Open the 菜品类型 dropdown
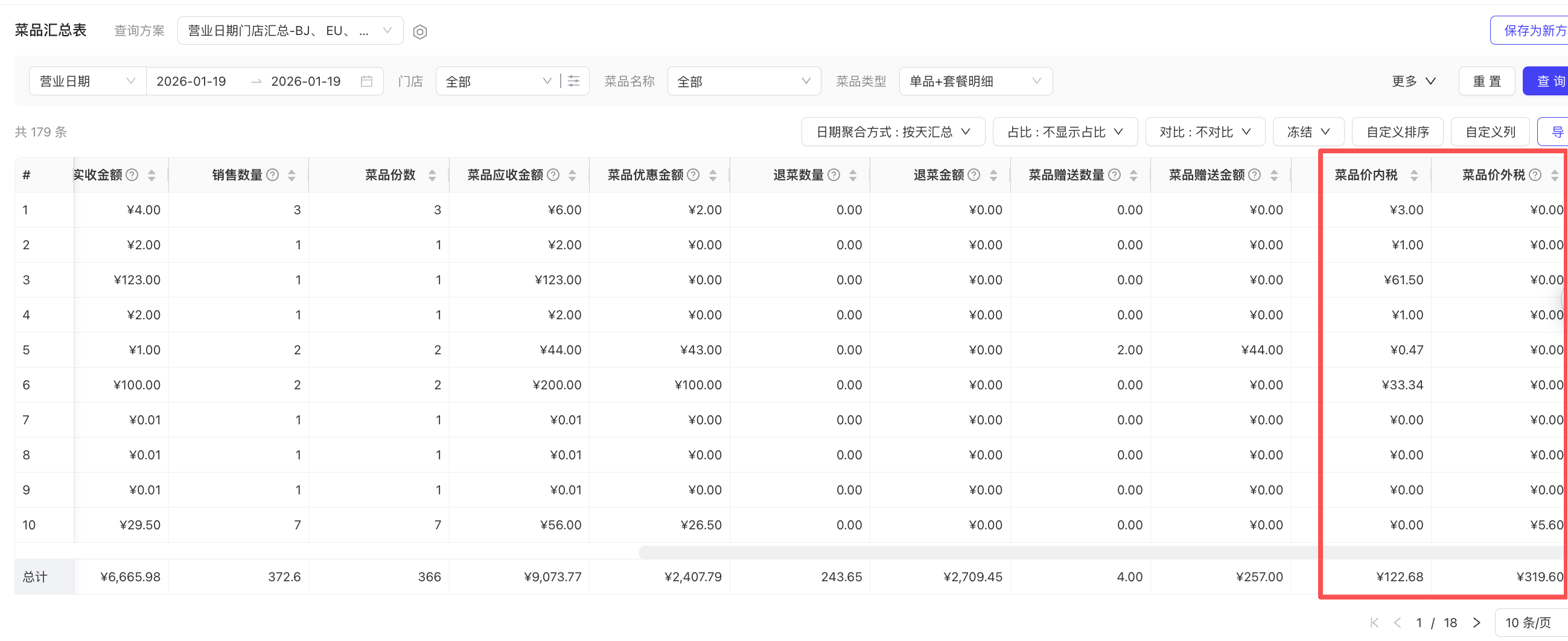 point(975,81)
